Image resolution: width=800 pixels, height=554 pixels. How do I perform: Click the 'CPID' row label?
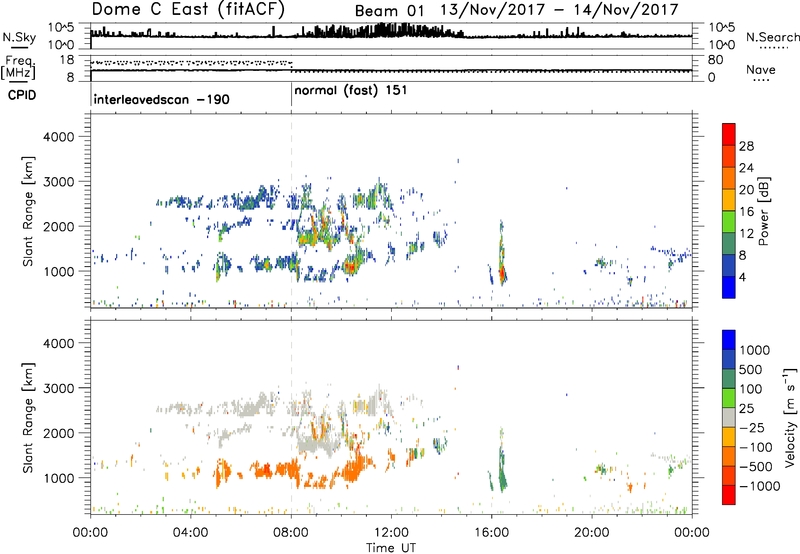point(22,95)
